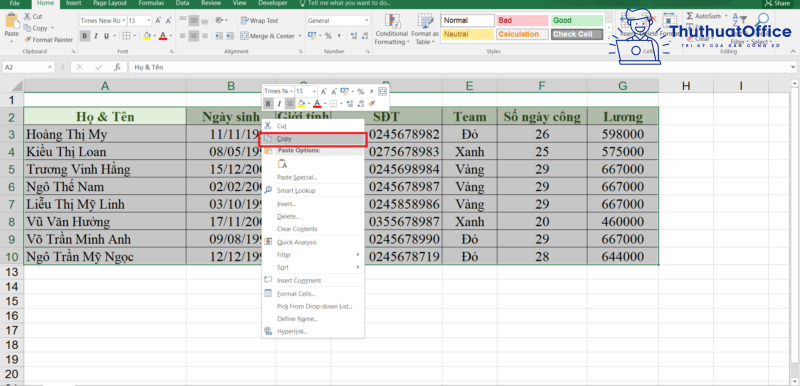Toggle Middle Align in ribbon
The image size is (800, 386).
pos(194,21)
